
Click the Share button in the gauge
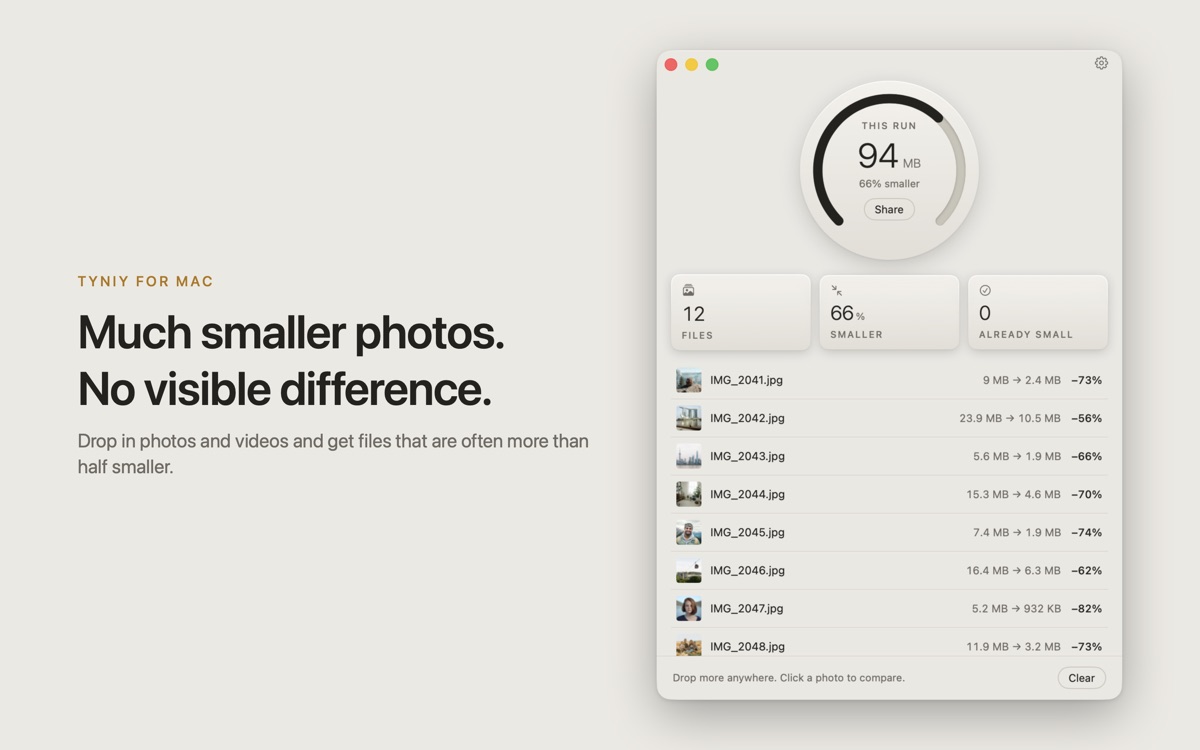pos(889,209)
